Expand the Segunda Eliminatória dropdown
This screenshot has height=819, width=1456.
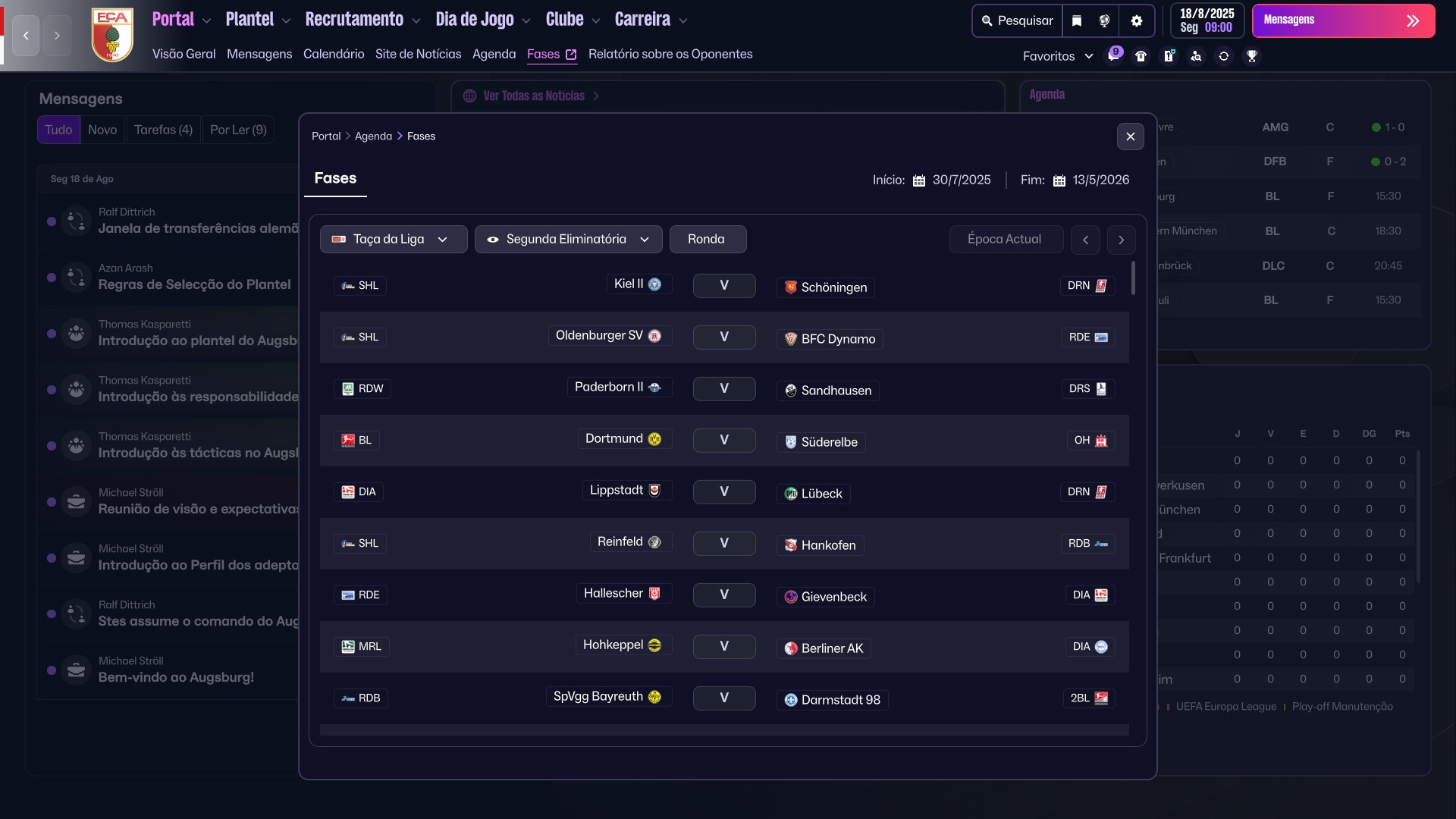coord(568,239)
